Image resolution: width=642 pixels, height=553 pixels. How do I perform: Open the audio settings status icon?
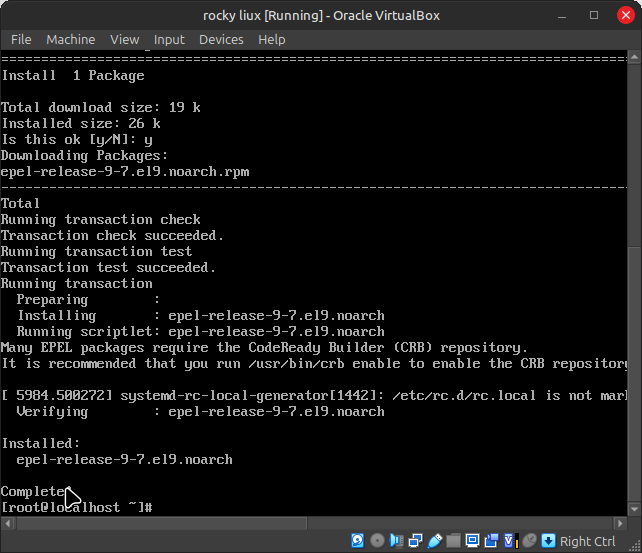pos(396,541)
